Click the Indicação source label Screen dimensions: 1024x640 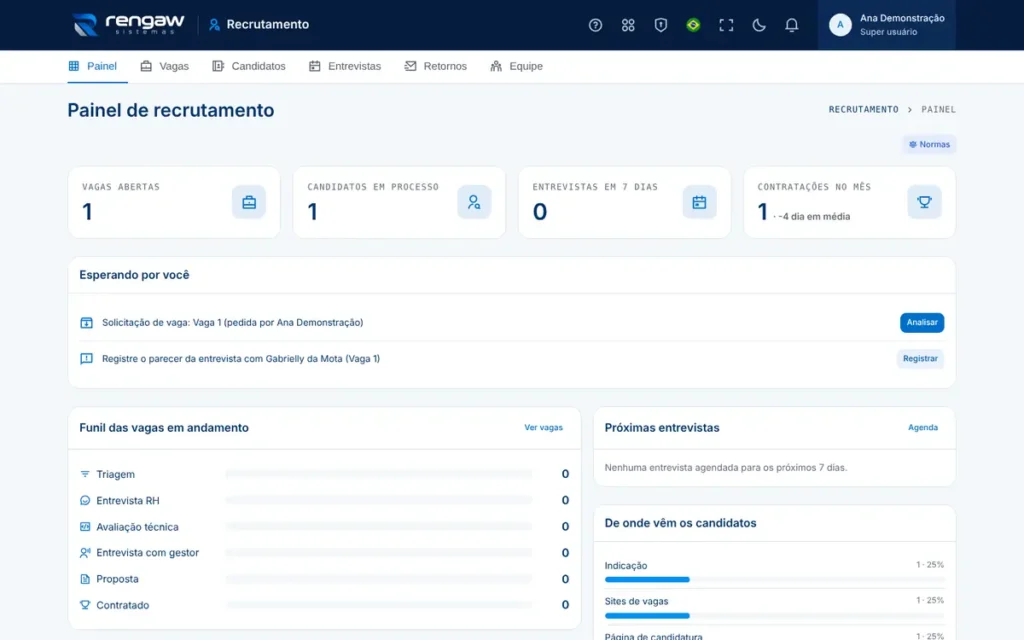click(626, 566)
